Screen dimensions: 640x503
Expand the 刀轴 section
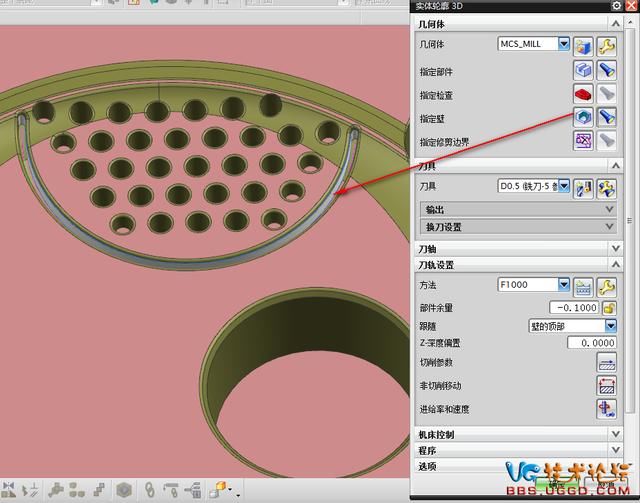(x=616, y=248)
